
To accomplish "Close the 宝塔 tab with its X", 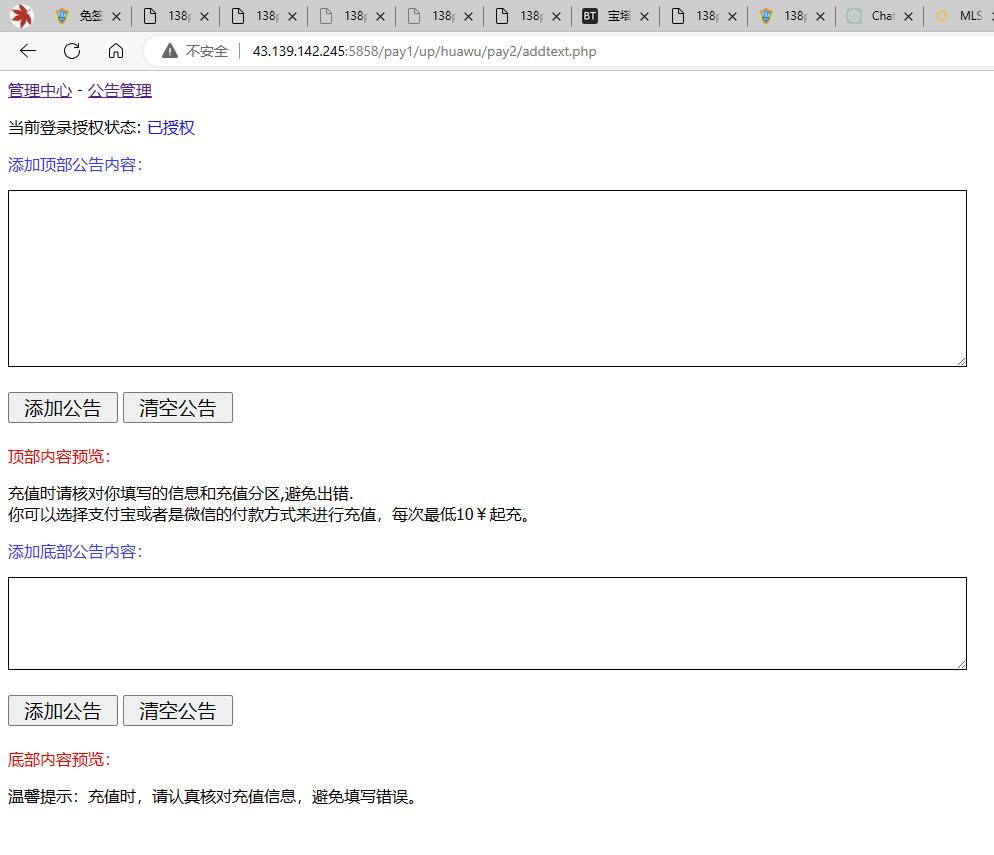I will tap(644, 16).
